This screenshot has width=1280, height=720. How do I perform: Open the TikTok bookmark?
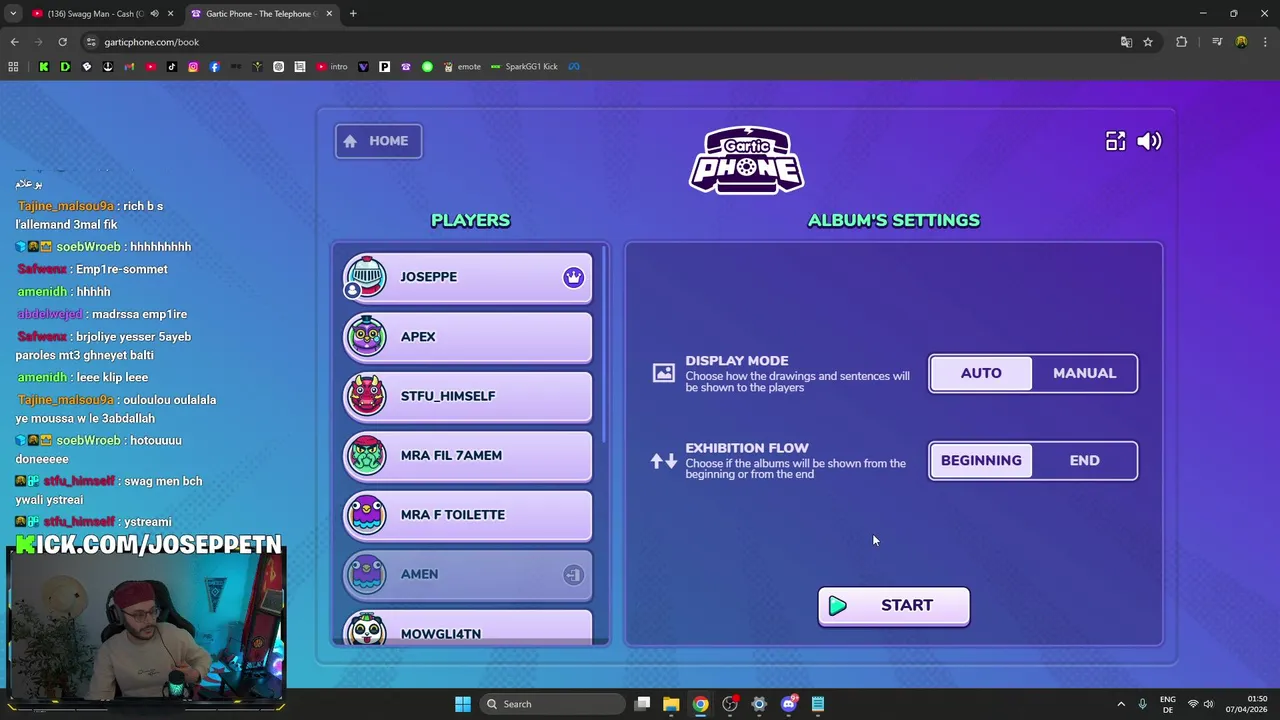172,67
